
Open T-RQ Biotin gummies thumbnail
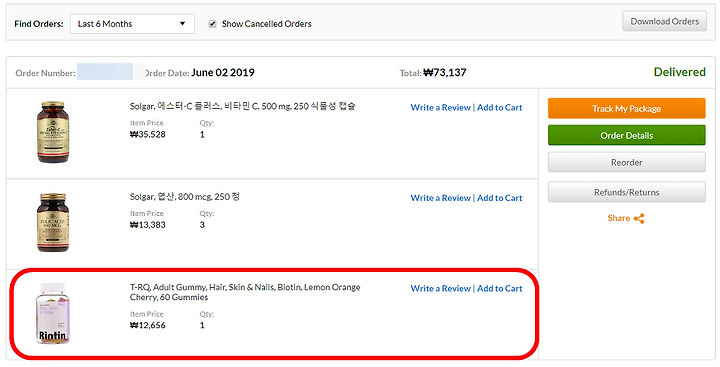pos(53,313)
